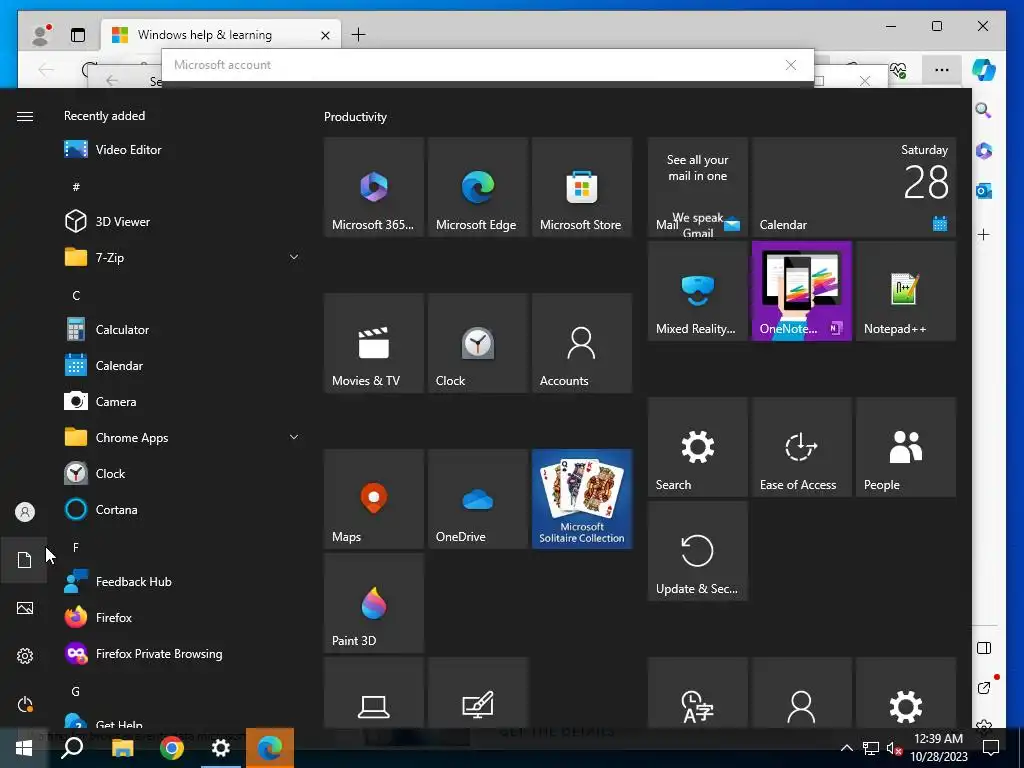Open the People tile

pyautogui.click(x=905, y=447)
